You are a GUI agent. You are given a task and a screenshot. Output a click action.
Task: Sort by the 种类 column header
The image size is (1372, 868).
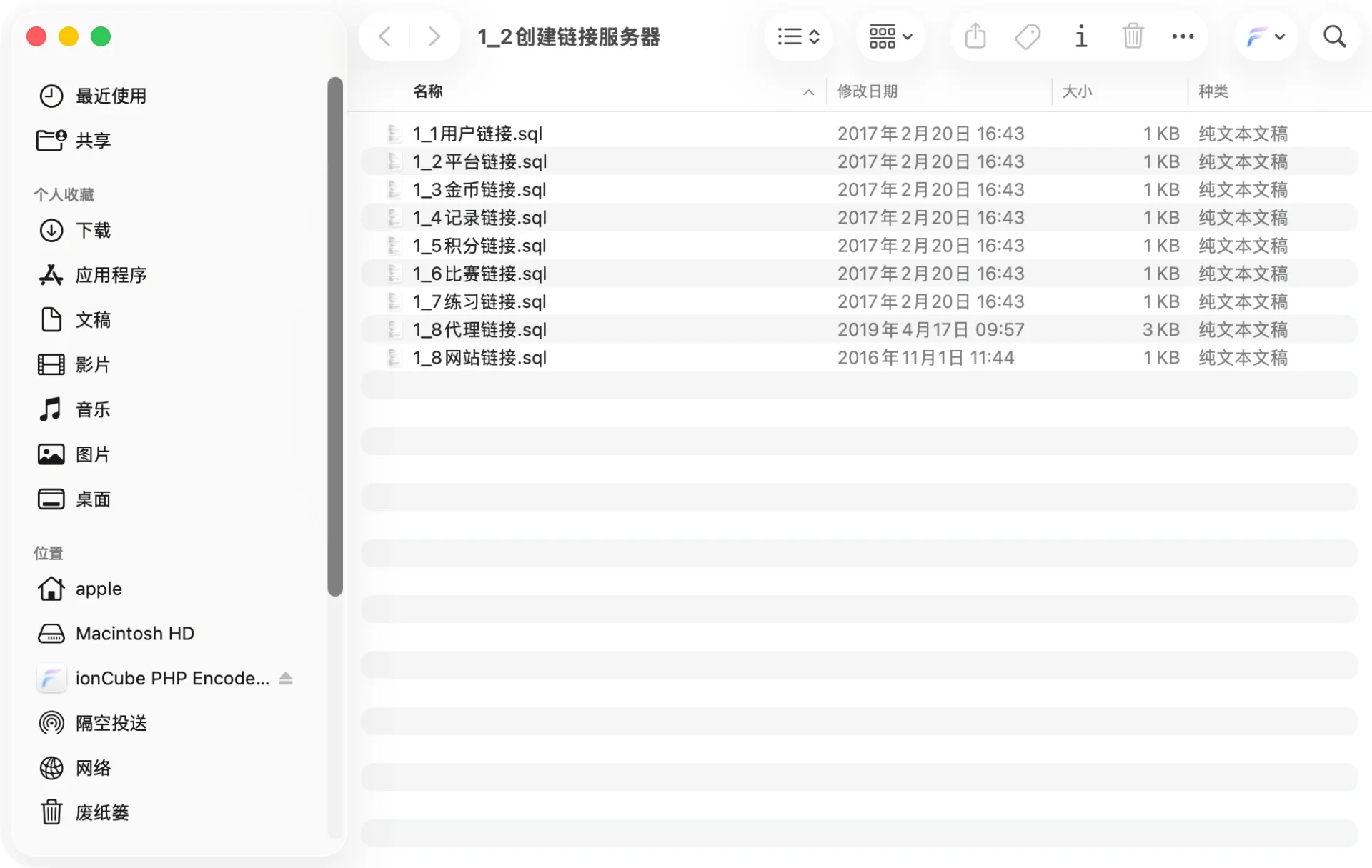(1213, 91)
